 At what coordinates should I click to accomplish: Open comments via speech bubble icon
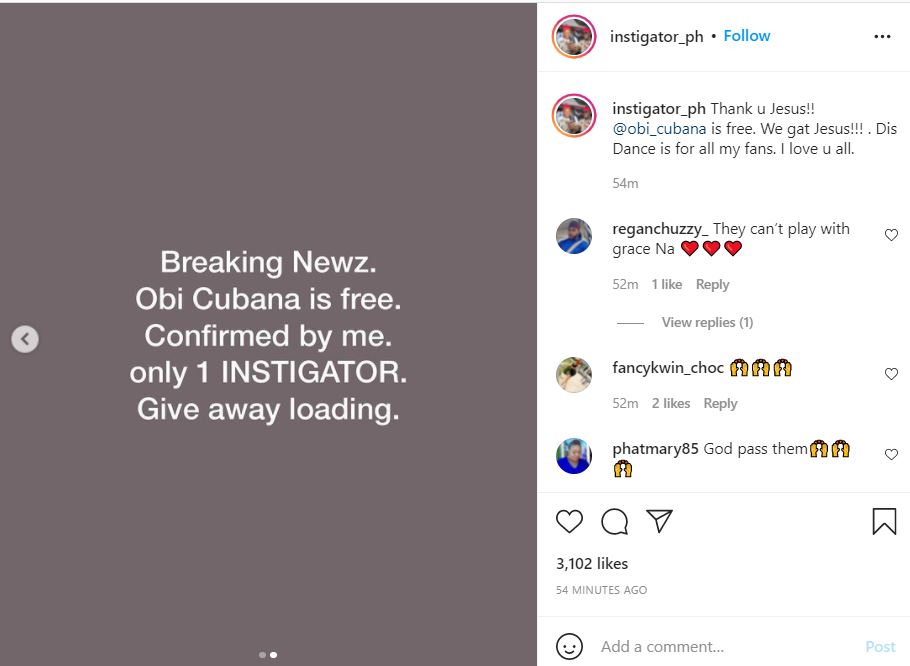(615, 521)
